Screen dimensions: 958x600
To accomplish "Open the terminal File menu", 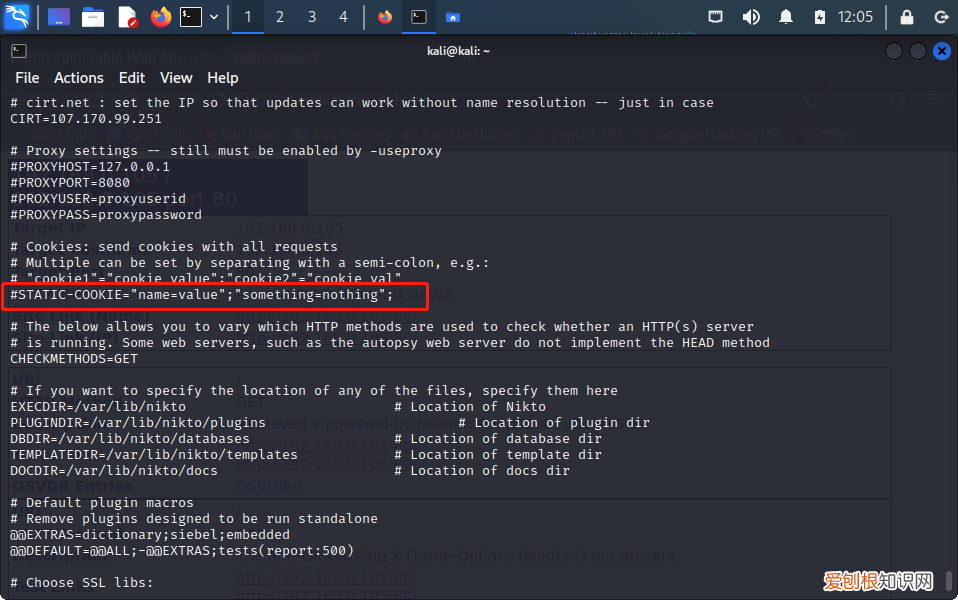I will [x=27, y=77].
